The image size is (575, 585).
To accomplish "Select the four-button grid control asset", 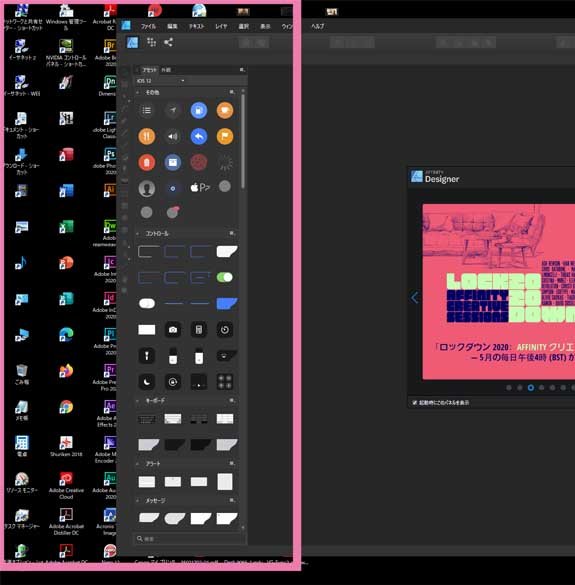I will (225, 382).
